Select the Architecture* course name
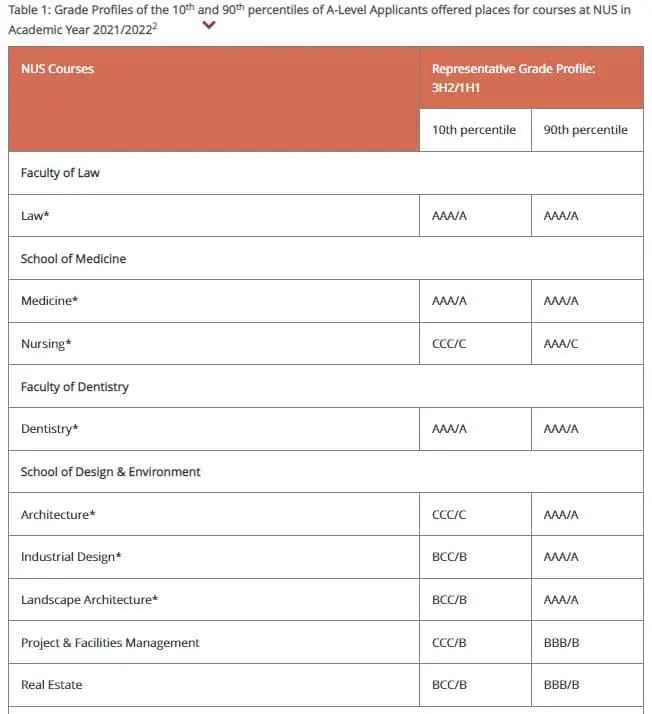The height and width of the screenshot is (714, 652). [x=58, y=515]
